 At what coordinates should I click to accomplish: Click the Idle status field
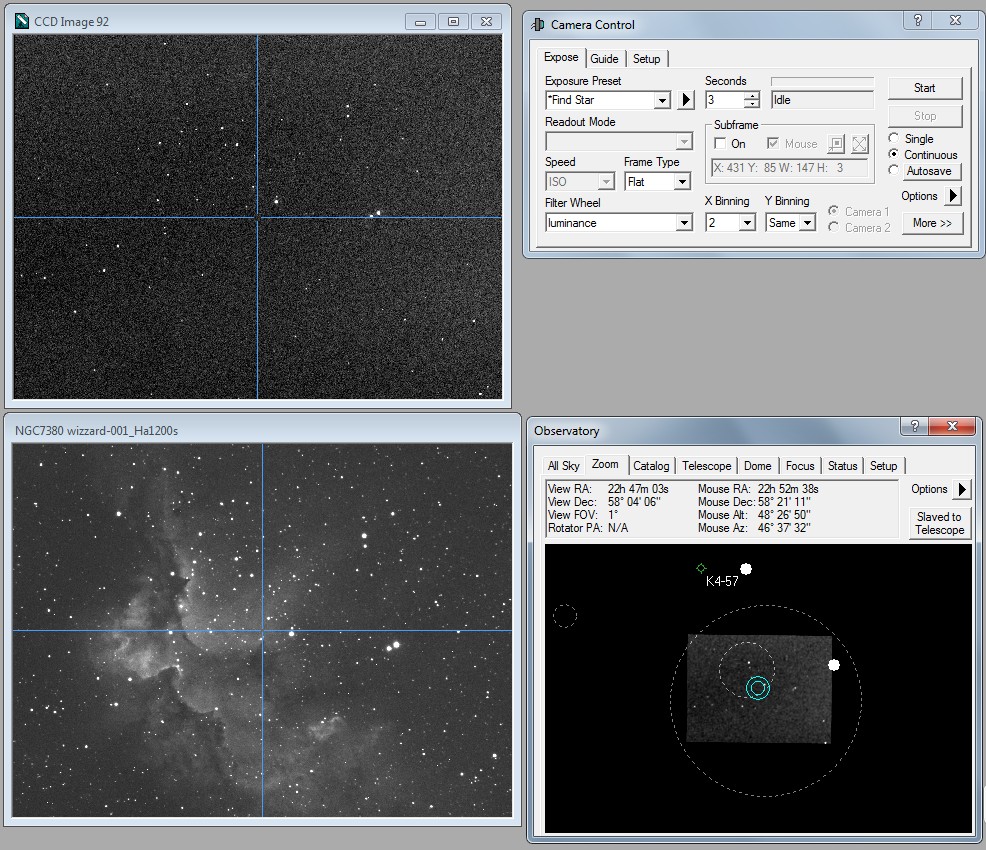click(822, 100)
